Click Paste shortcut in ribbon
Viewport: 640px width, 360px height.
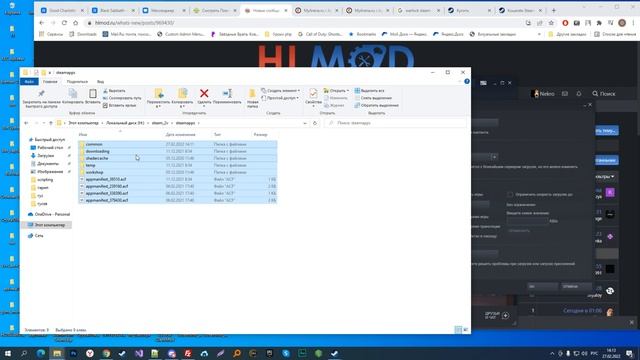click(x=119, y=105)
